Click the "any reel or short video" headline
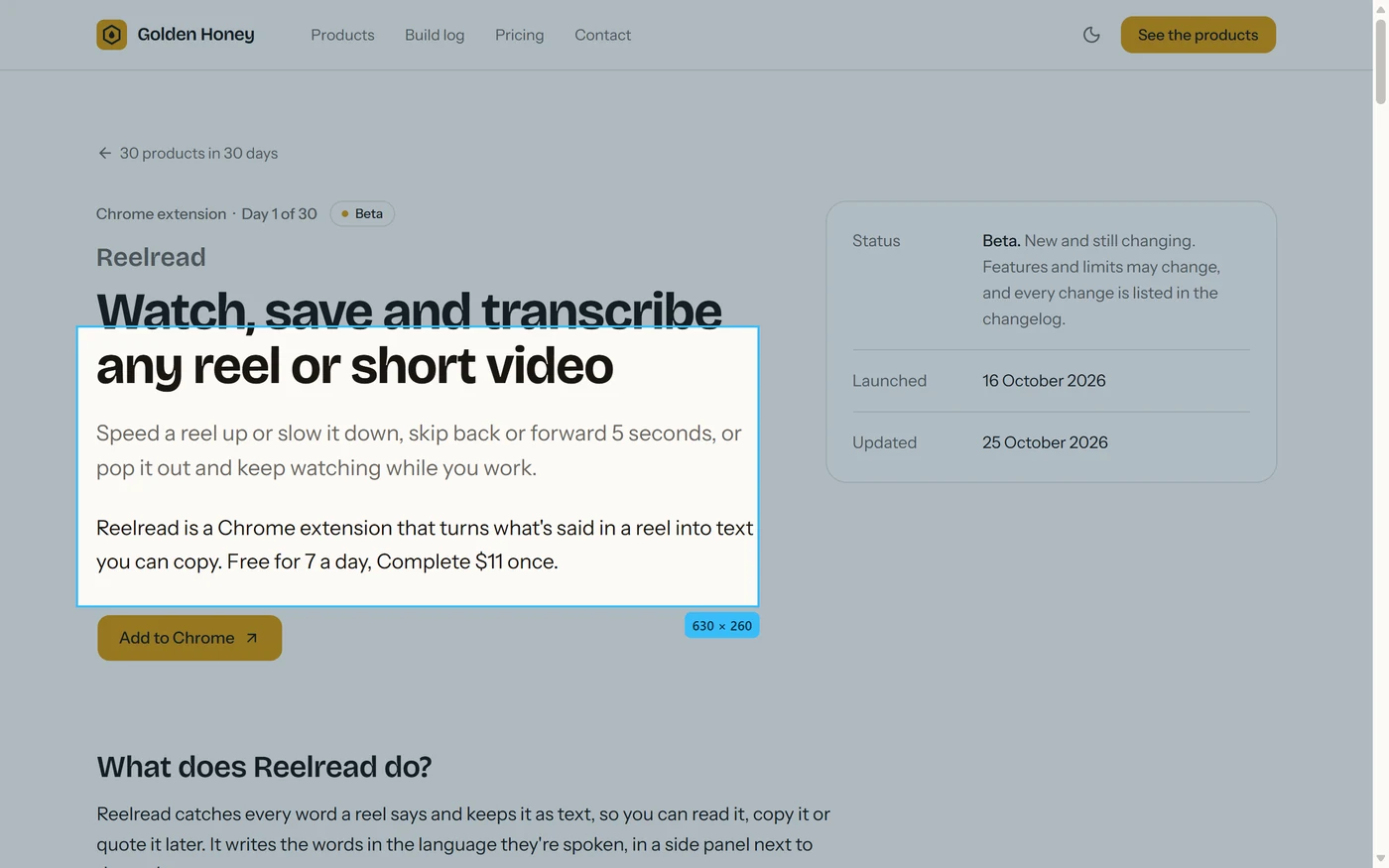 [355, 365]
